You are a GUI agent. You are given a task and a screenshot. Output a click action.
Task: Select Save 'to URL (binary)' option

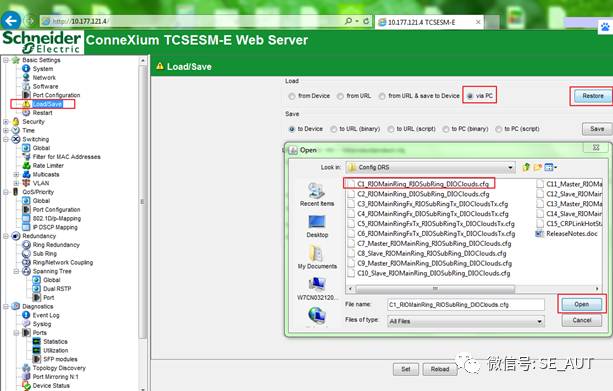pyautogui.click(x=333, y=129)
